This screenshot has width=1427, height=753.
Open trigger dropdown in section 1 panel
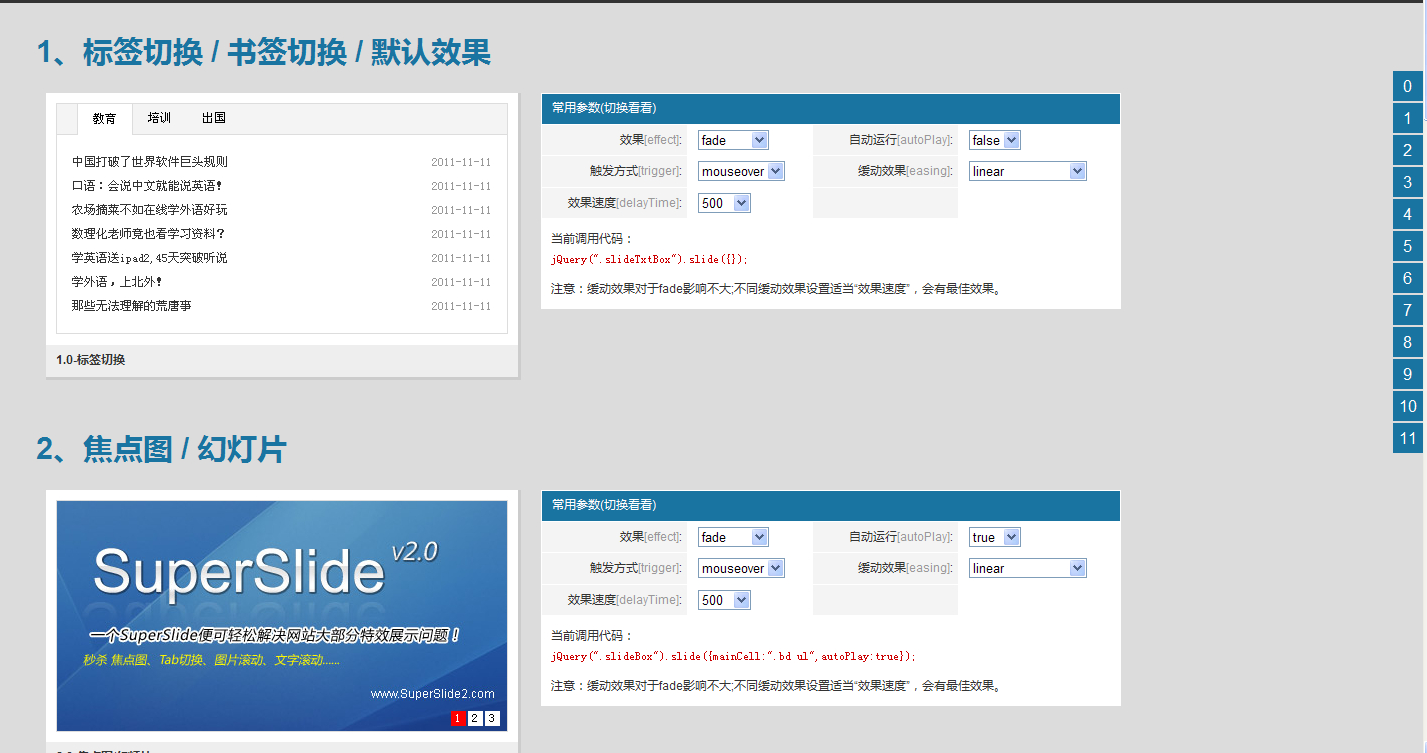click(741, 171)
